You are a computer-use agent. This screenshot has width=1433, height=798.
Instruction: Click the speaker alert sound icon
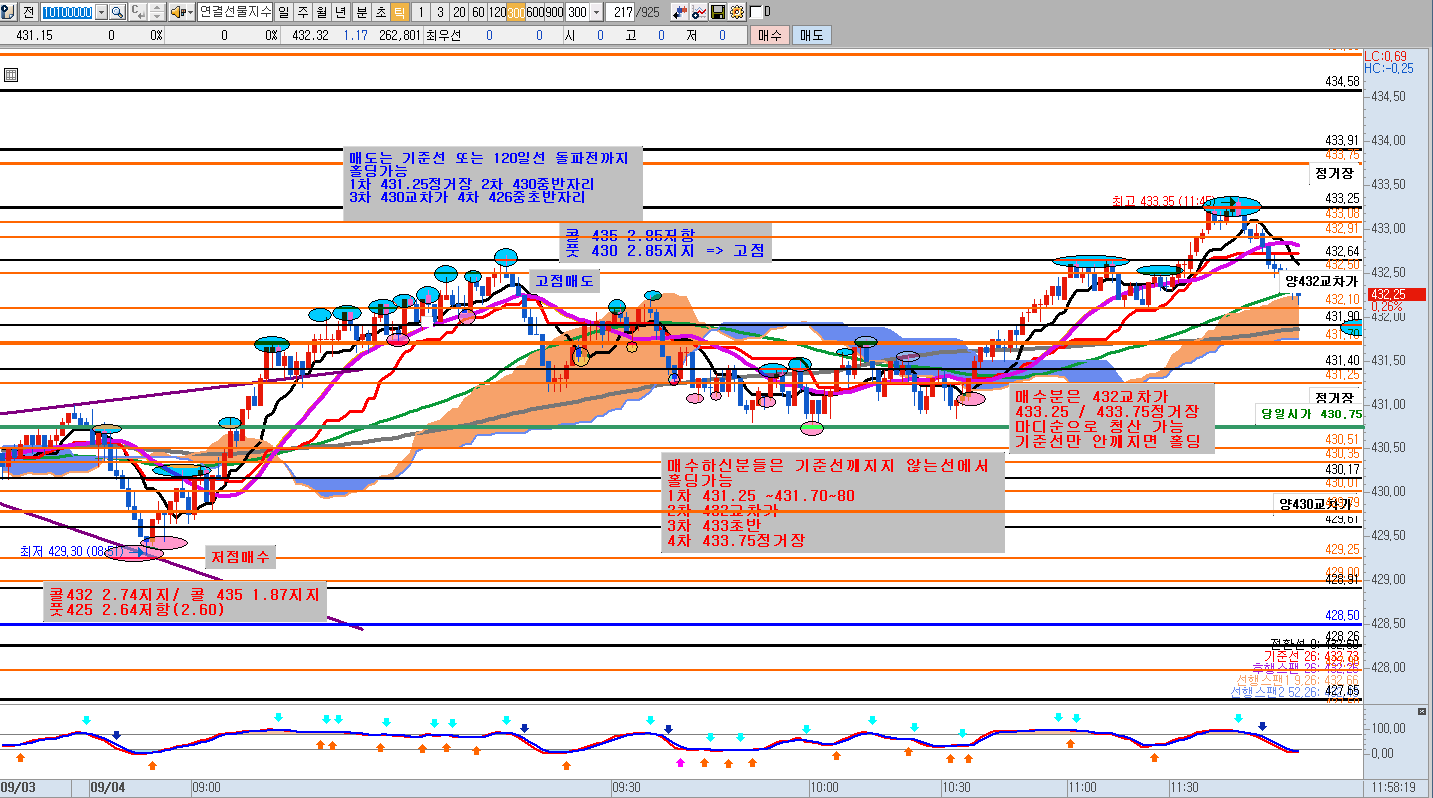click(177, 12)
